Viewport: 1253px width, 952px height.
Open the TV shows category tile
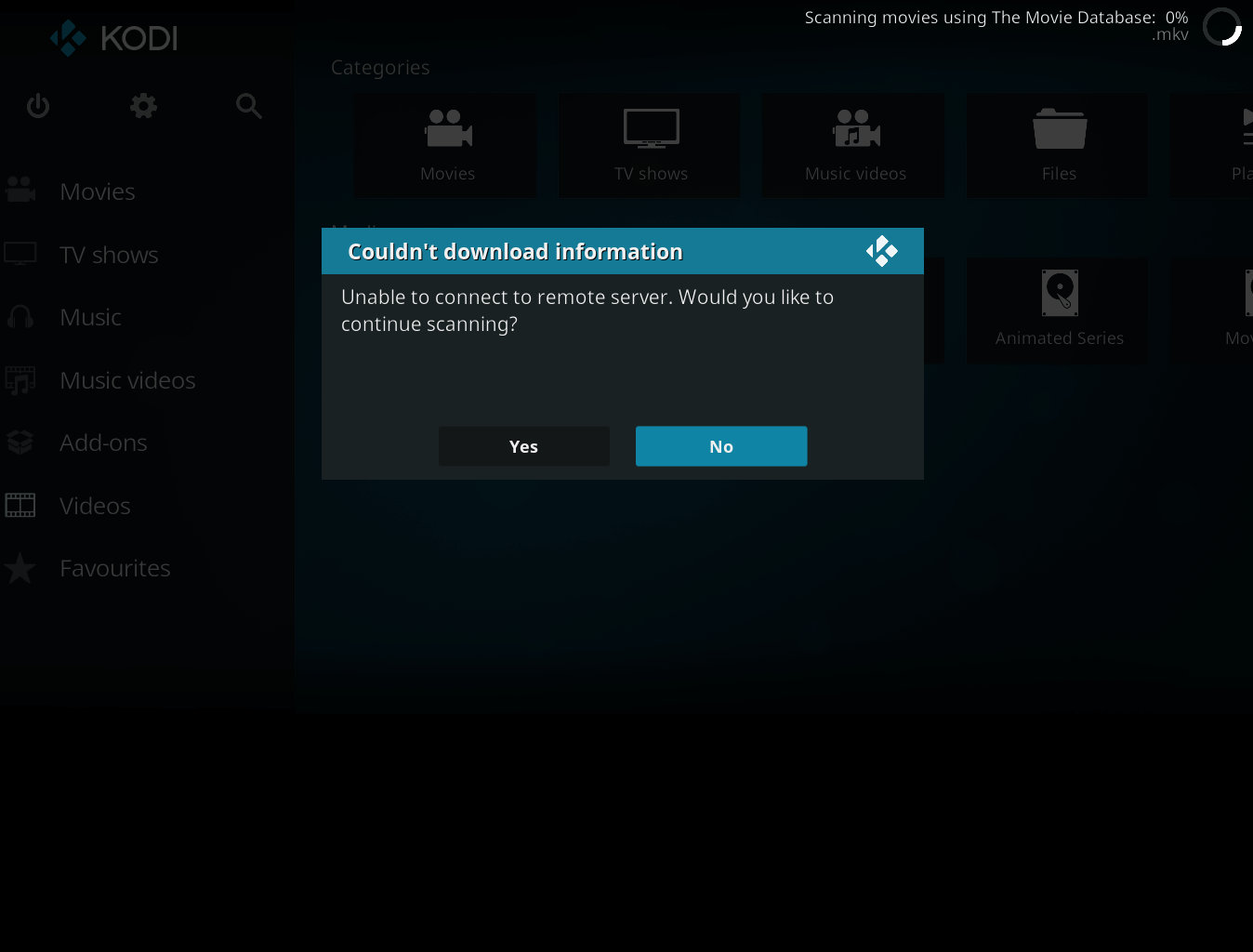click(x=651, y=145)
